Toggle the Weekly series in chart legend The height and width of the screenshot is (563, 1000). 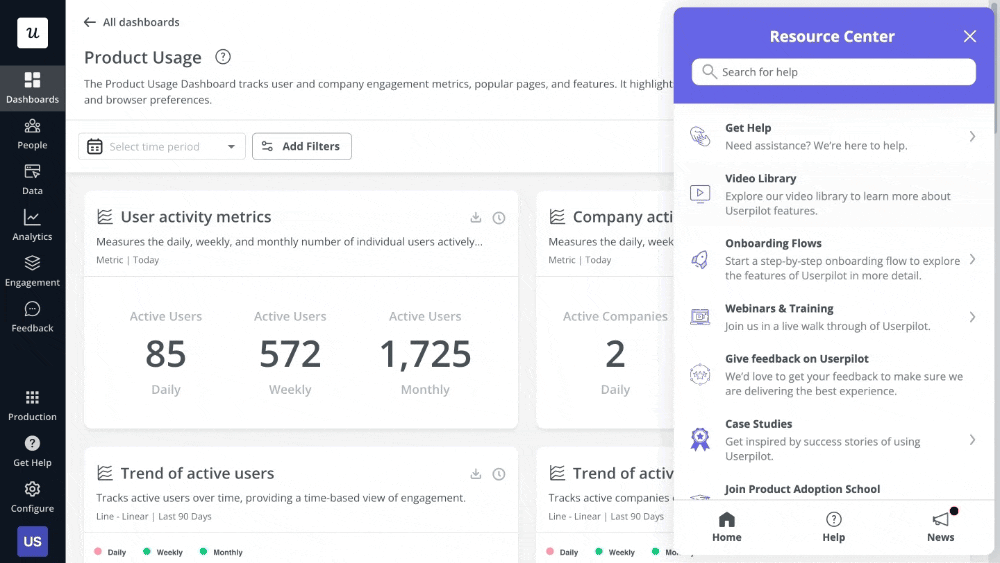163,552
